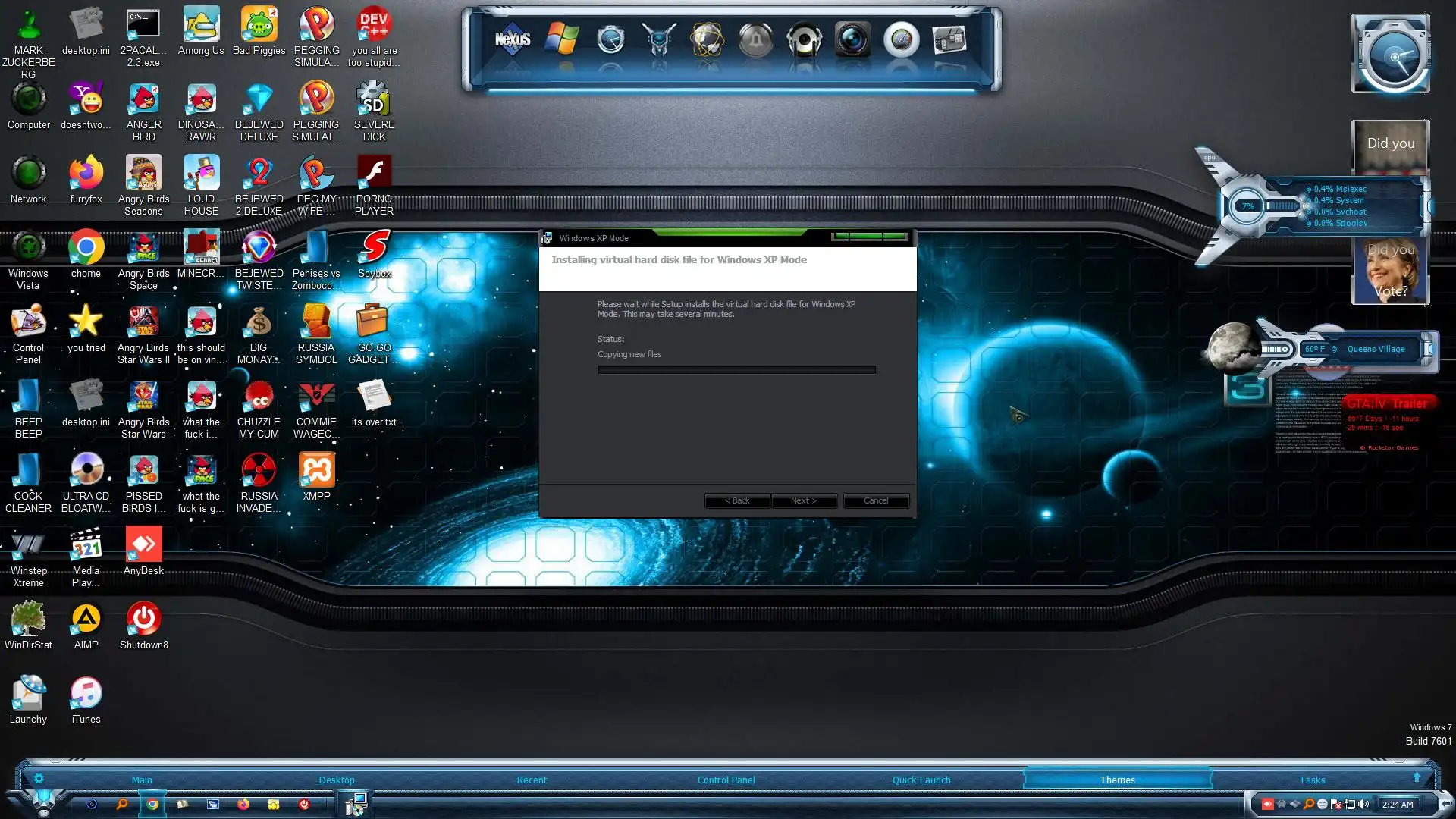Click the camera lens icon in dock
The height and width of the screenshot is (819, 1456).
[x=852, y=39]
